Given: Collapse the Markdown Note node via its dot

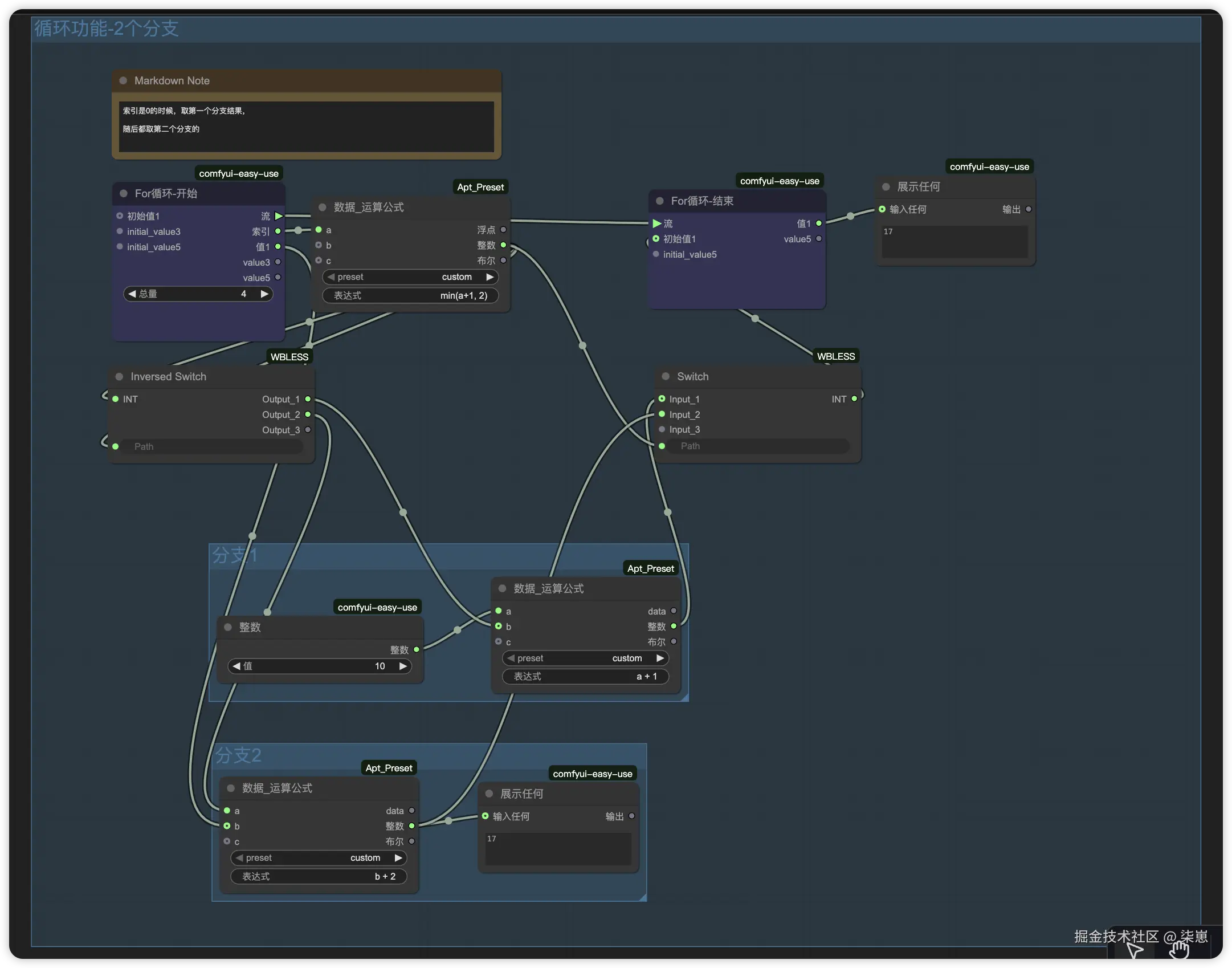Looking at the screenshot, I should pos(123,81).
